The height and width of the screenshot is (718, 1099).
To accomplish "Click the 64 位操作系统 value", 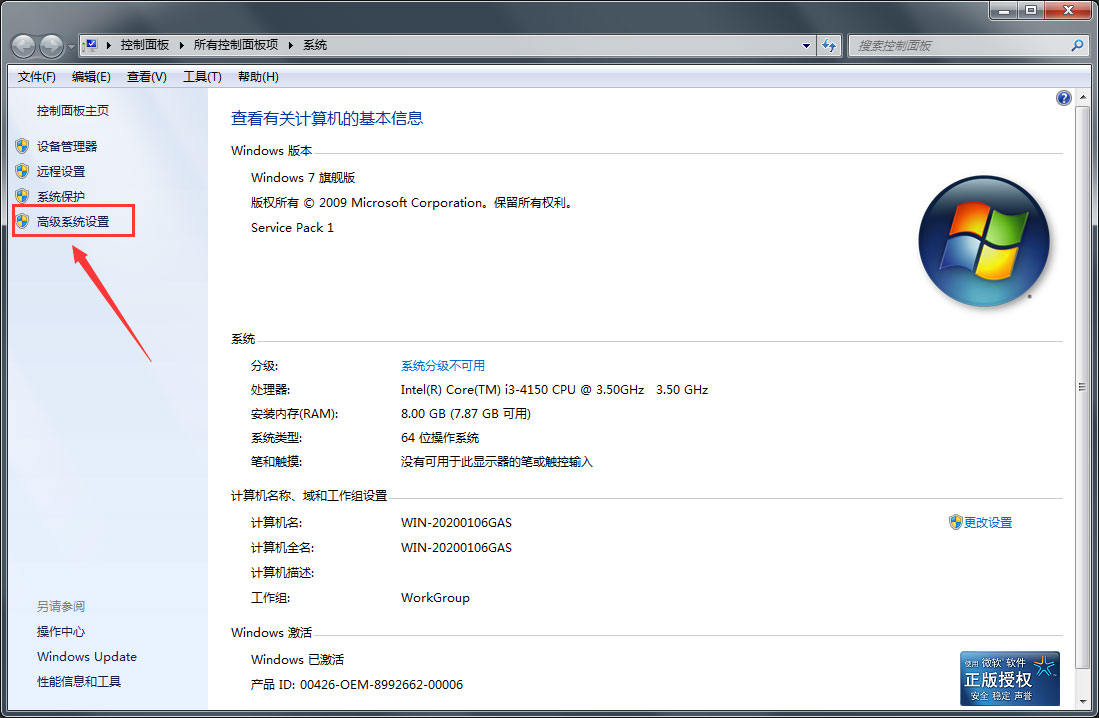I will (440, 438).
